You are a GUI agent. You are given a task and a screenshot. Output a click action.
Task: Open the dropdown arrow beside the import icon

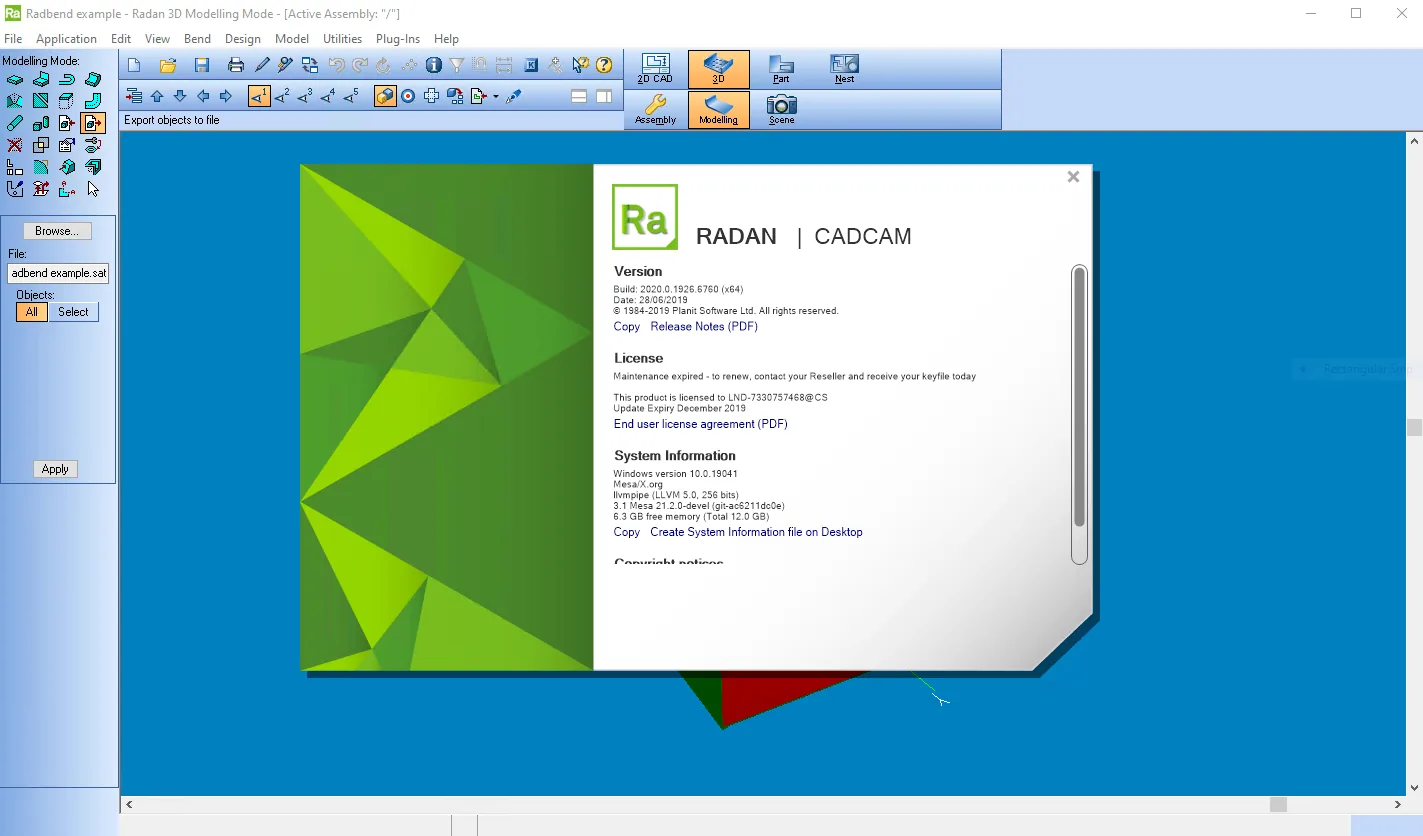[x=496, y=97]
